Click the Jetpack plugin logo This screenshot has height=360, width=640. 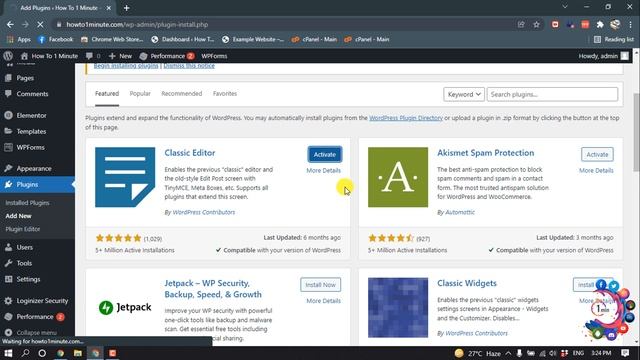125,307
